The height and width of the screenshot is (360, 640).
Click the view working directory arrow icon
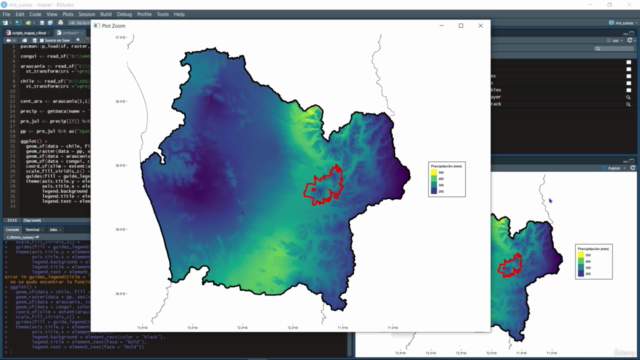(37, 237)
